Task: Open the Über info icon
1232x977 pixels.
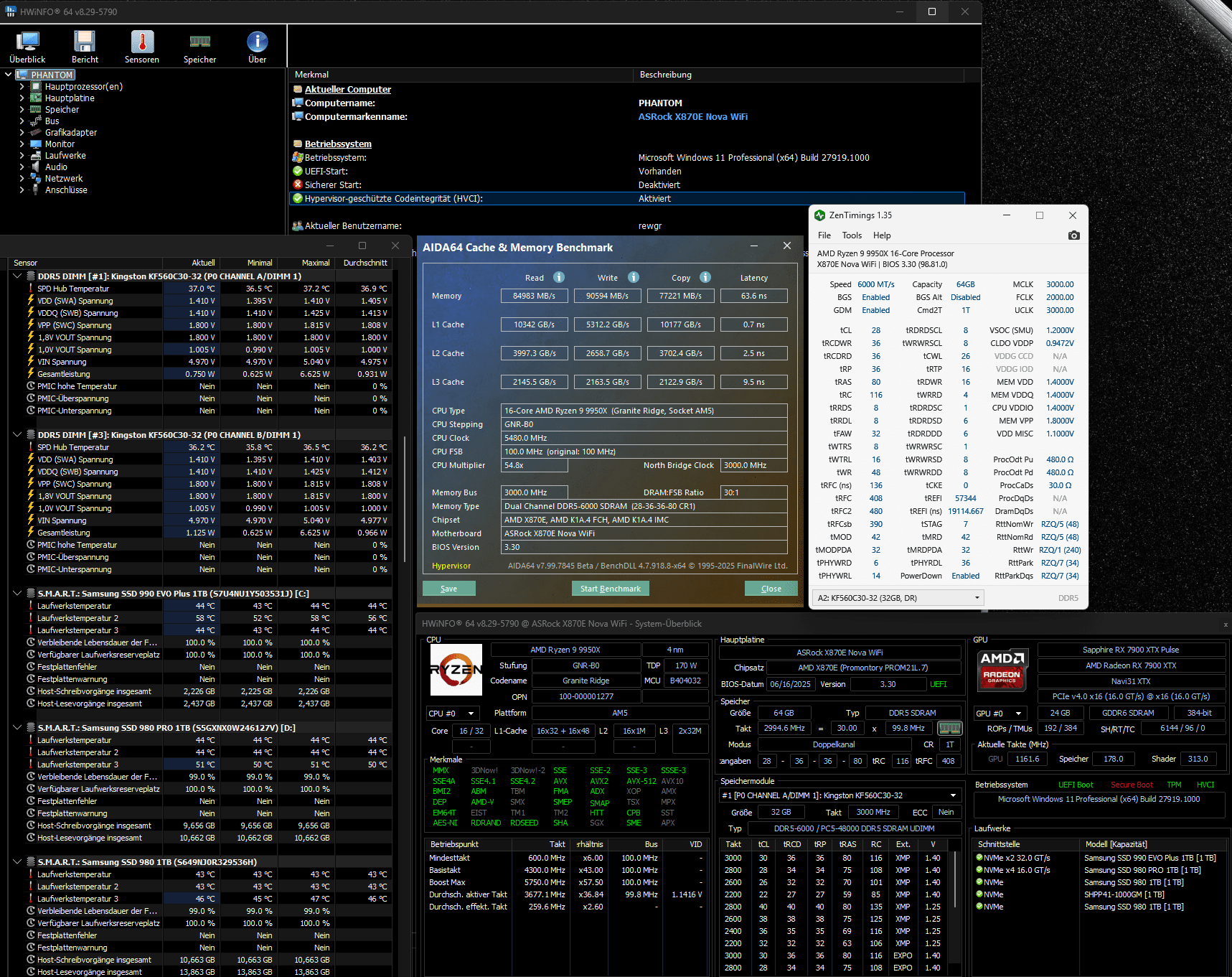Action: [x=257, y=42]
